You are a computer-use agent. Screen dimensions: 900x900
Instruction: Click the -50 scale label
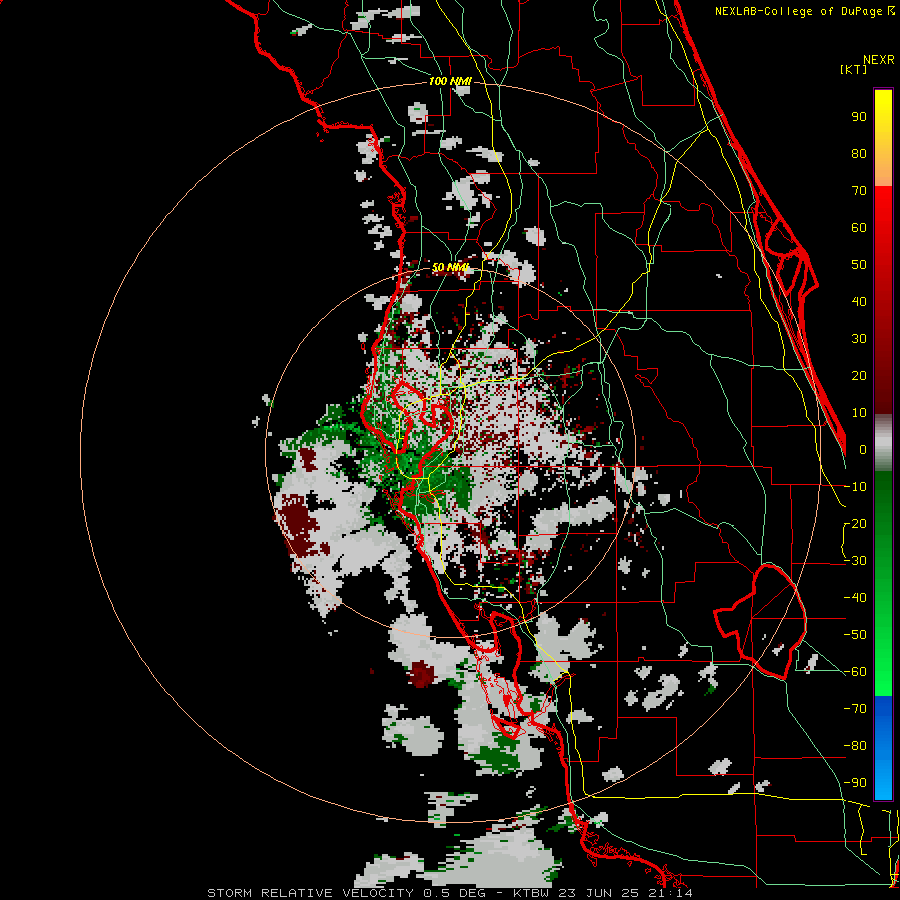[855, 635]
